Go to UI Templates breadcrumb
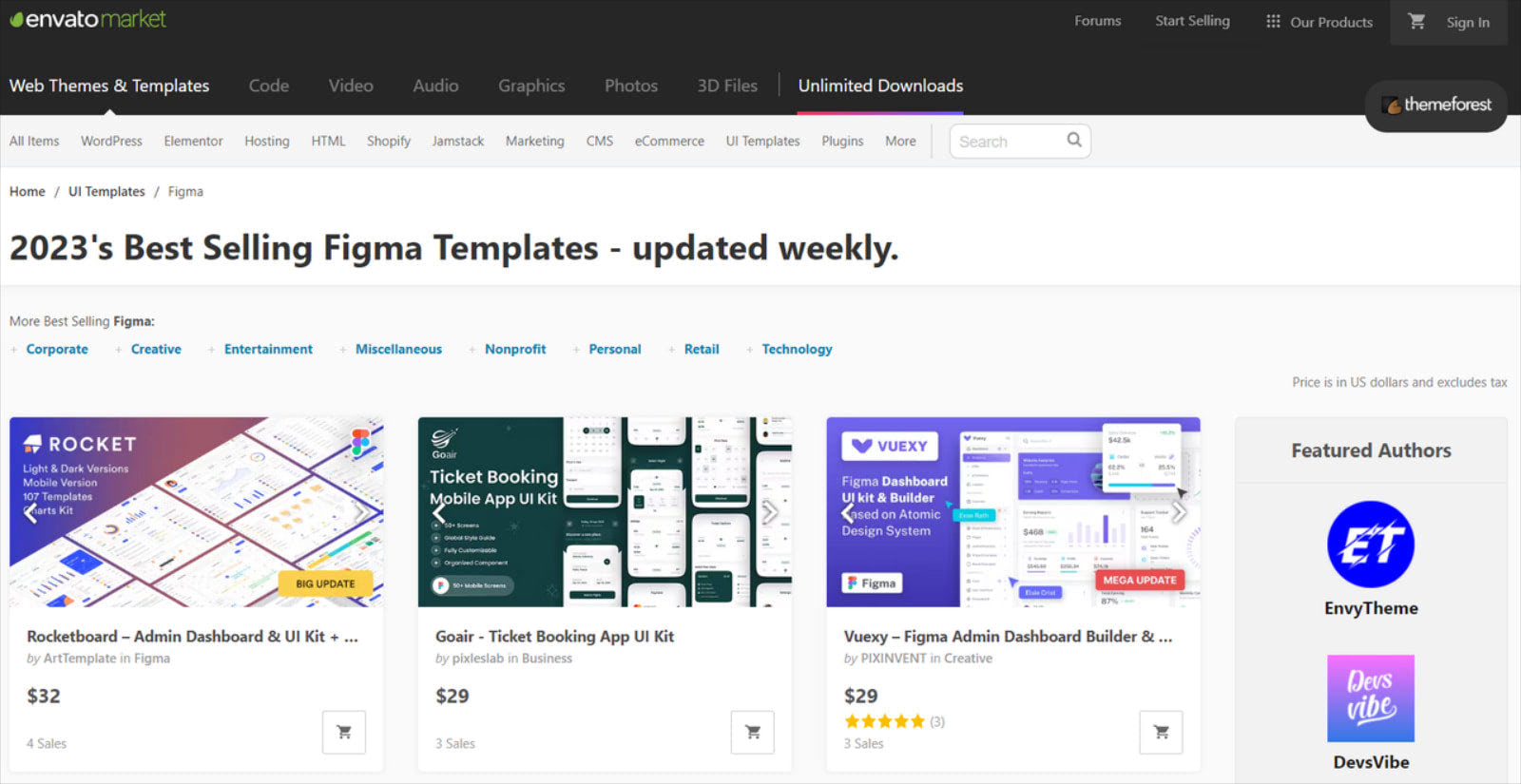This screenshot has height=784, width=1521. tap(106, 191)
